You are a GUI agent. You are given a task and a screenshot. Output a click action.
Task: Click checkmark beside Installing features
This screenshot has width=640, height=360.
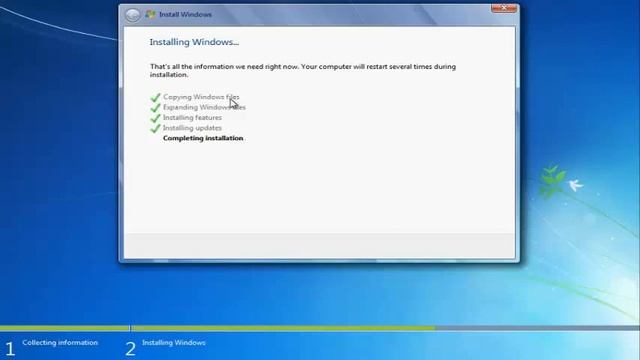point(155,118)
